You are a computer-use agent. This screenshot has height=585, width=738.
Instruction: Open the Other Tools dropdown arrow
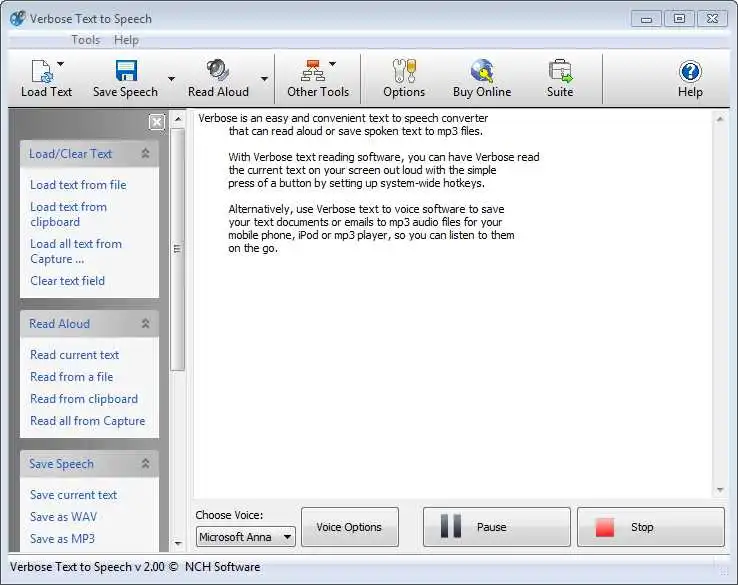(x=332, y=64)
